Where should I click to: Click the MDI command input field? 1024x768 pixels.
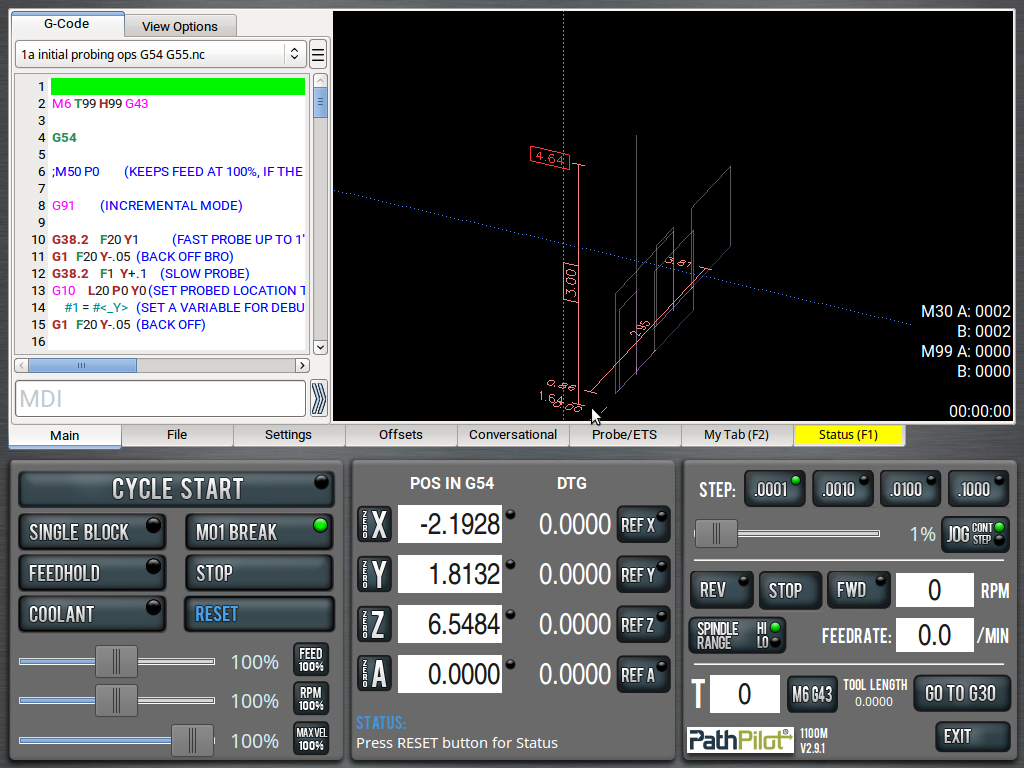160,398
